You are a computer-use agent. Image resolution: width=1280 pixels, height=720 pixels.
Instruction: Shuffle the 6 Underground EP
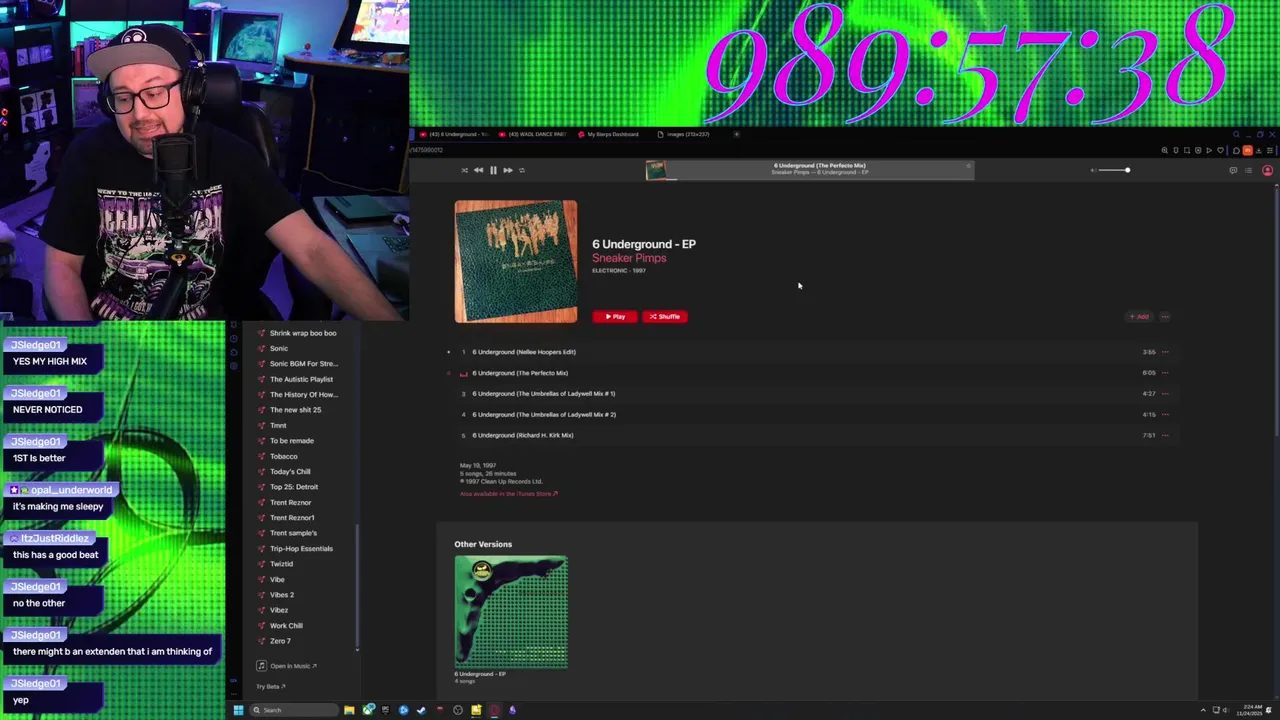pos(664,316)
